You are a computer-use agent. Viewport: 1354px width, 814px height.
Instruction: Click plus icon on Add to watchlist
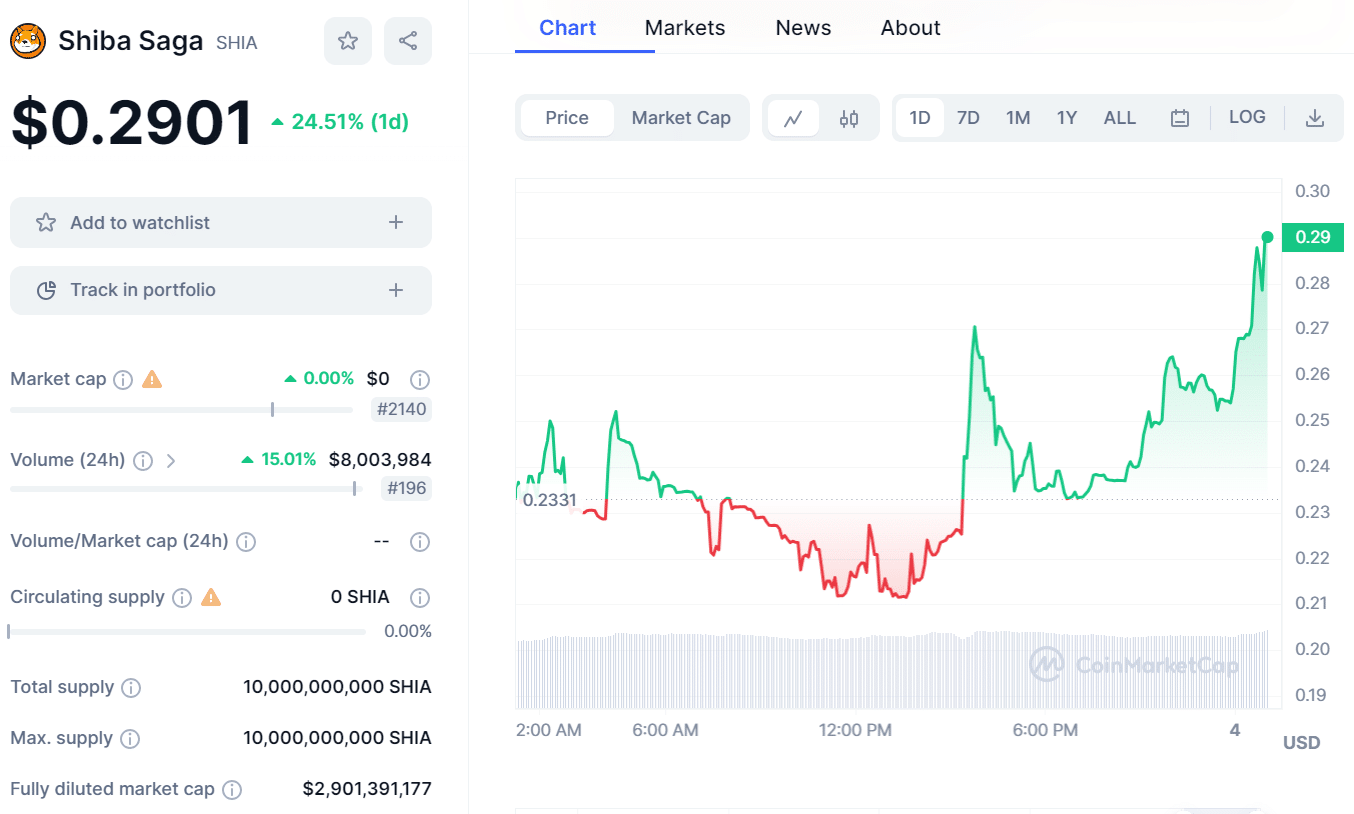coord(396,222)
